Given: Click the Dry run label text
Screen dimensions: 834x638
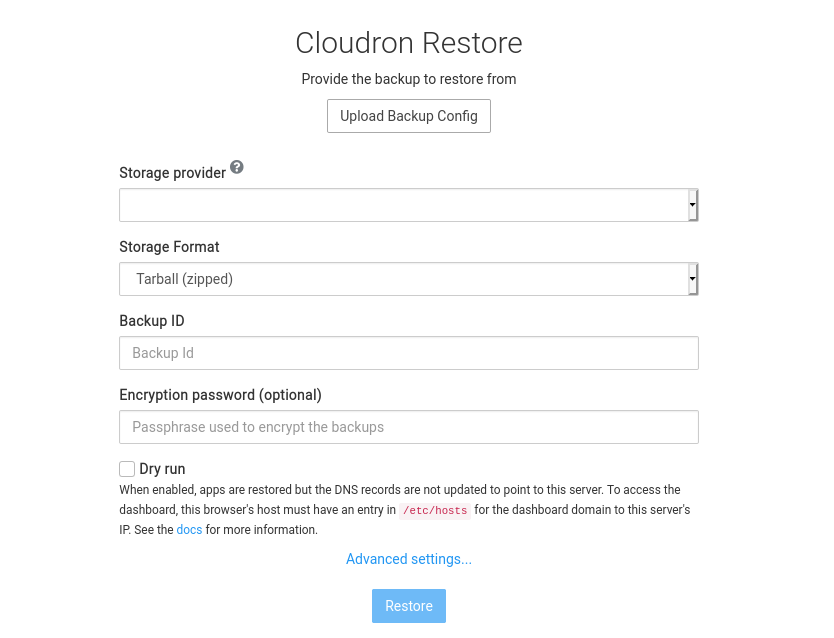Looking at the screenshot, I should [162, 469].
